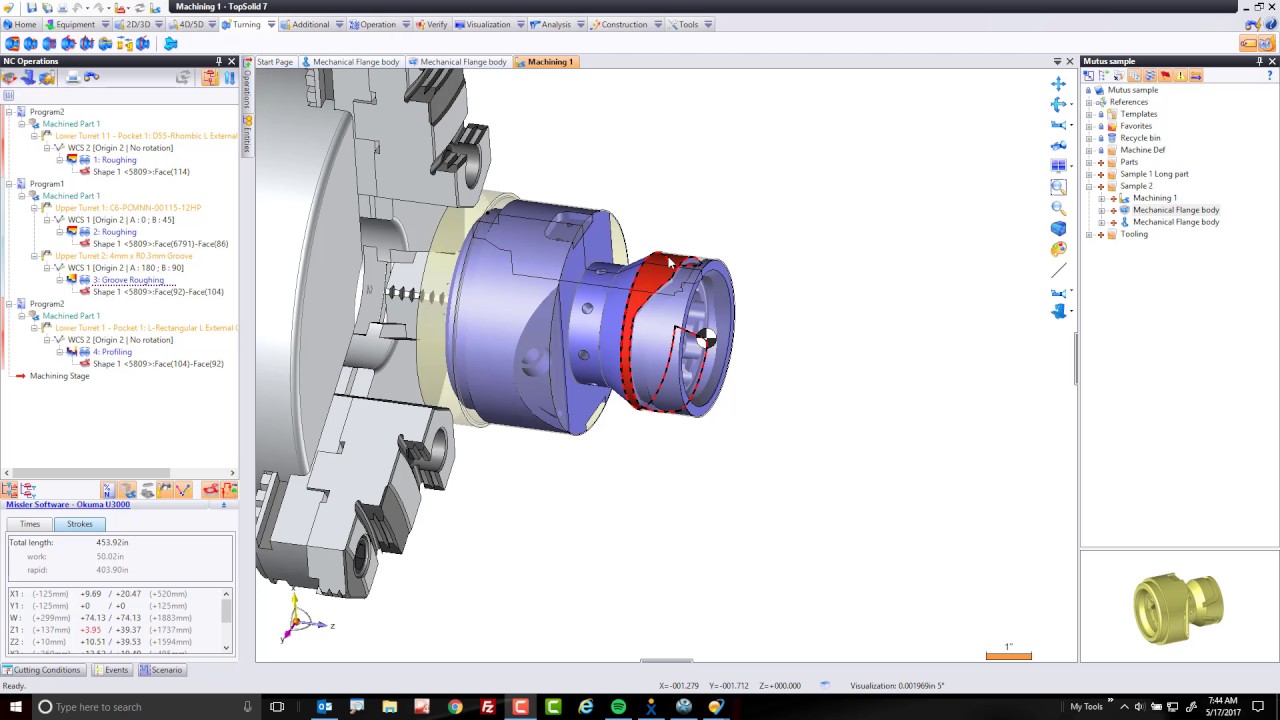
Task: Open the Scenario tab at bottom
Action: [x=161, y=670]
